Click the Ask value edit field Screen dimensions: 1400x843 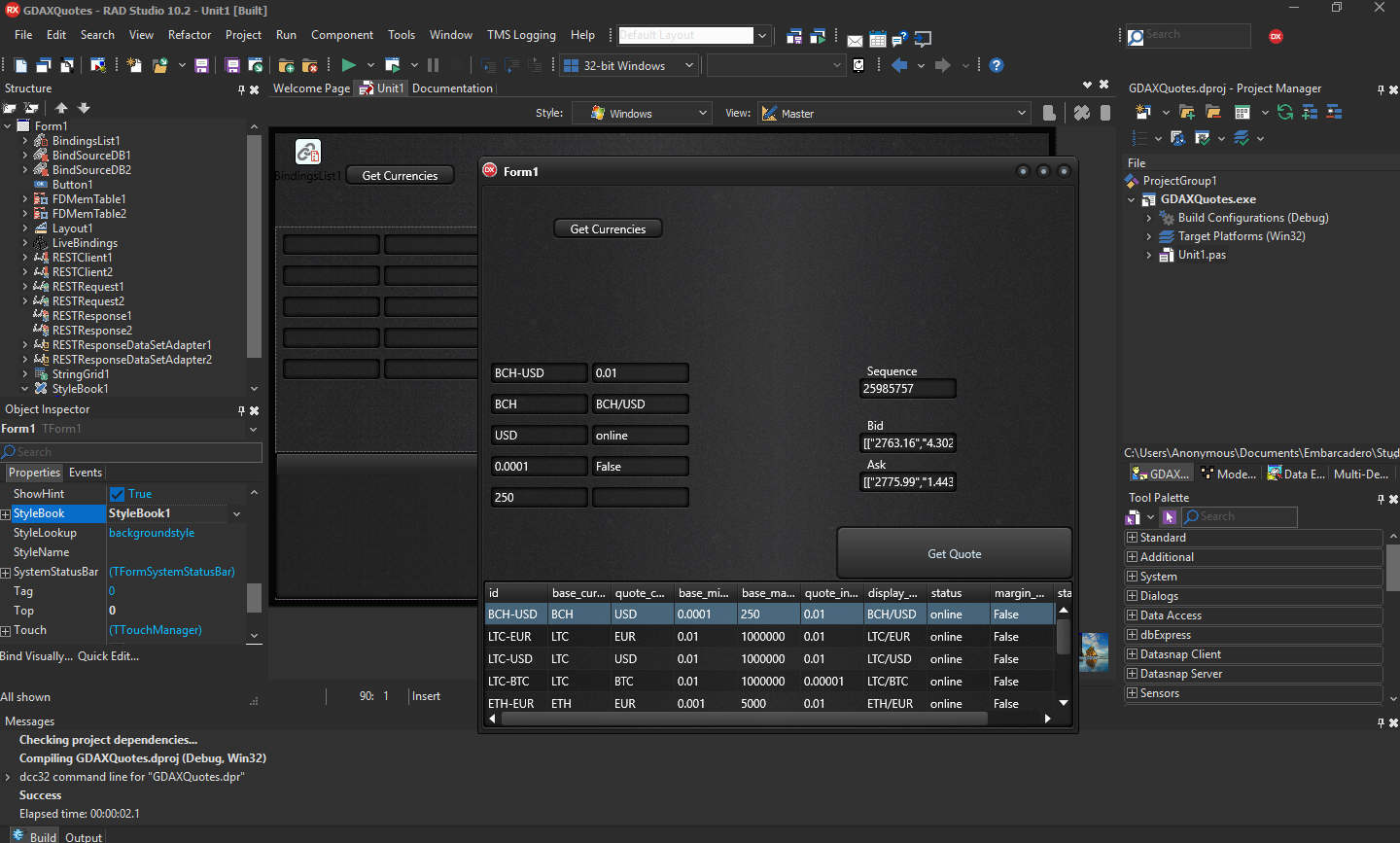coord(908,482)
